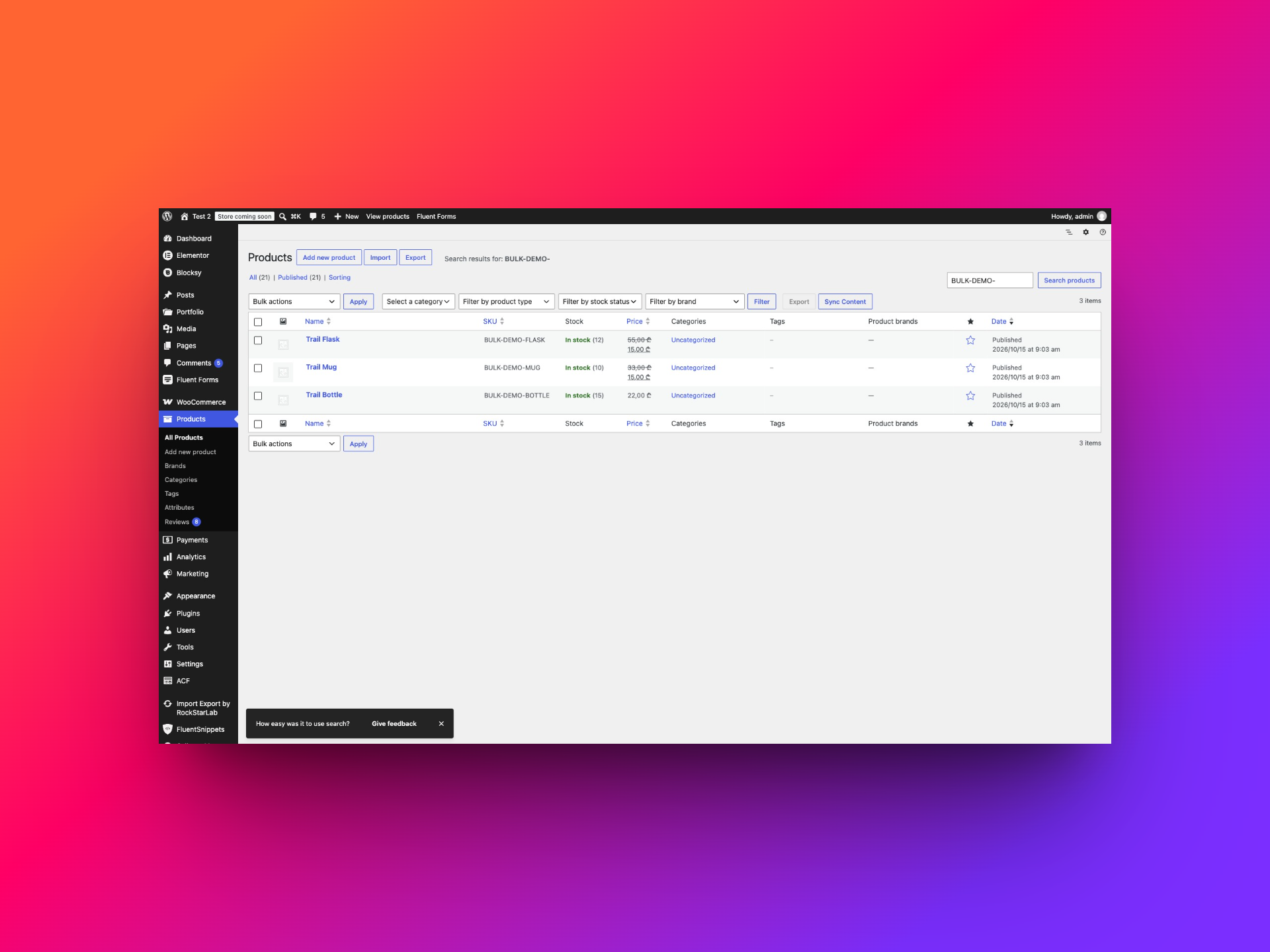
Task: Open Categories submenu item
Action: pyautogui.click(x=181, y=480)
